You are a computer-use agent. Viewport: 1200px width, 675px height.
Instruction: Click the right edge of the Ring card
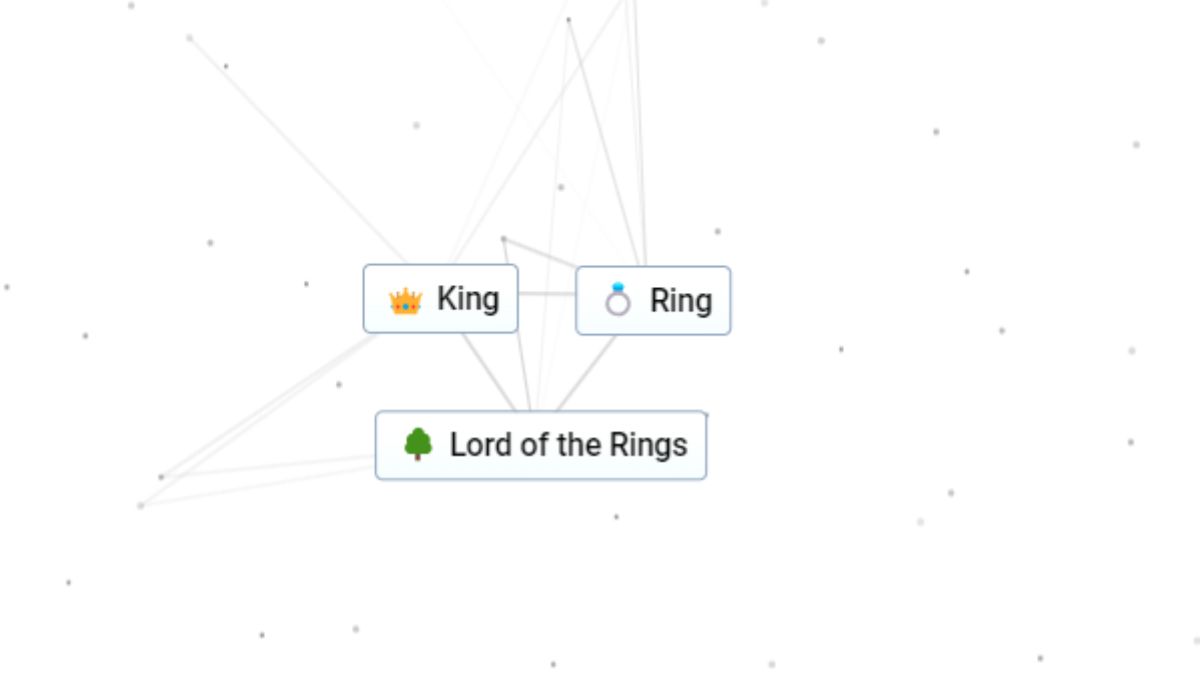(x=730, y=300)
